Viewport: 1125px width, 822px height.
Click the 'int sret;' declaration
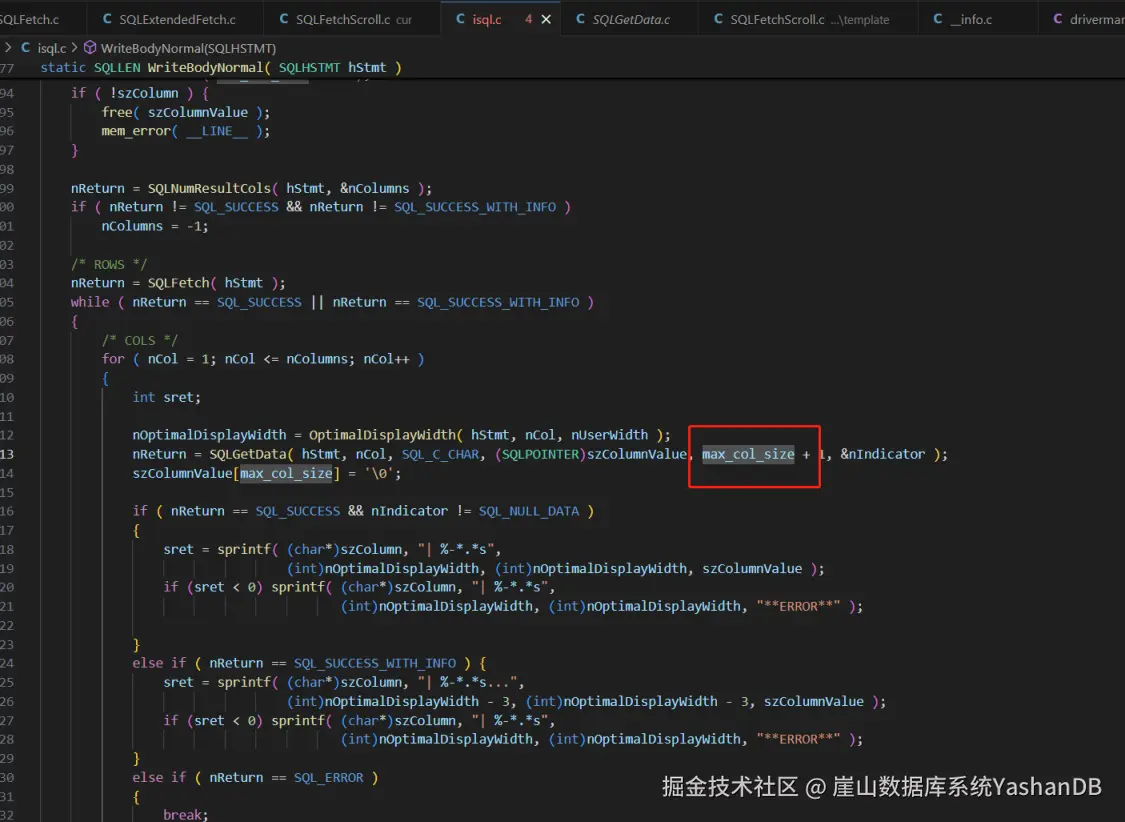coord(166,397)
